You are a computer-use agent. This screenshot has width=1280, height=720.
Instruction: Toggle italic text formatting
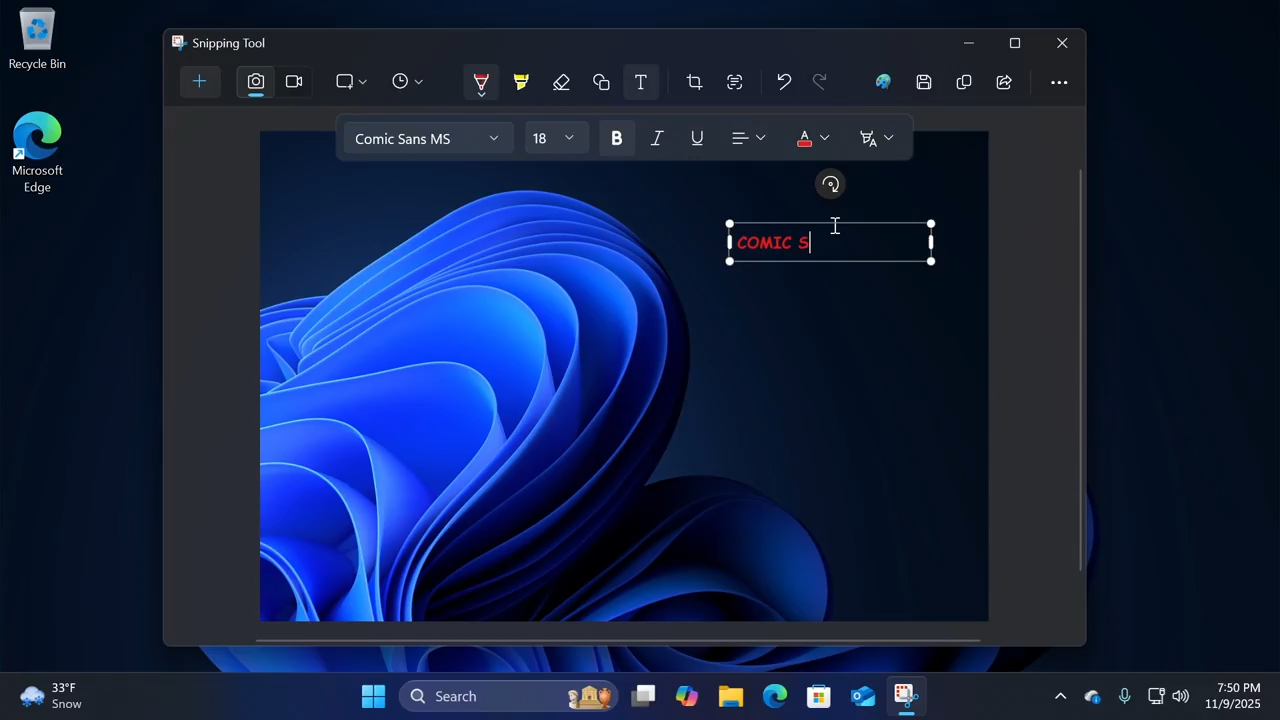(x=657, y=139)
